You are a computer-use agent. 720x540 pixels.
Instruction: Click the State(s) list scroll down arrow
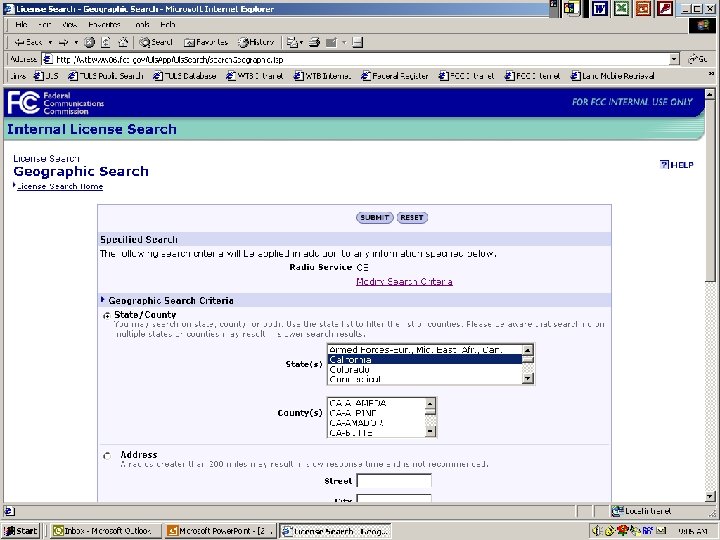tap(528, 378)
